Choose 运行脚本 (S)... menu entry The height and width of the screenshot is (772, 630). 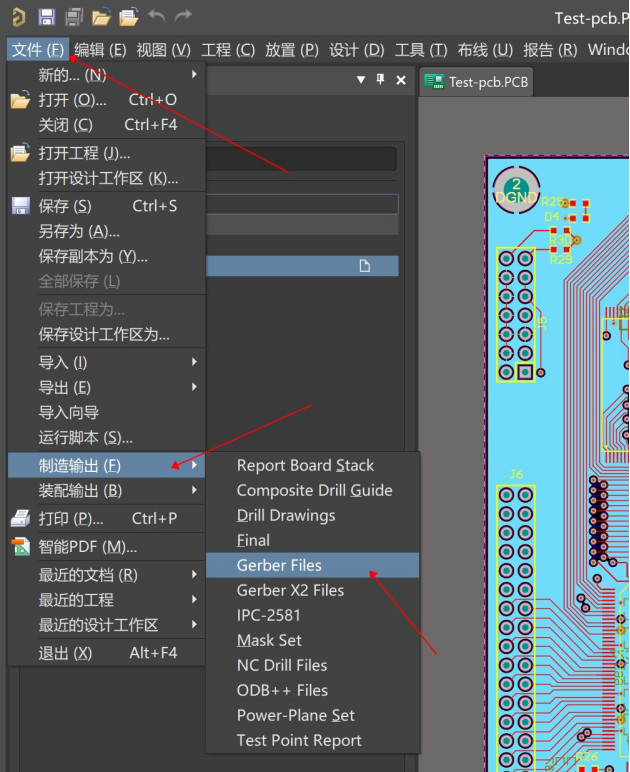point(106,438)
